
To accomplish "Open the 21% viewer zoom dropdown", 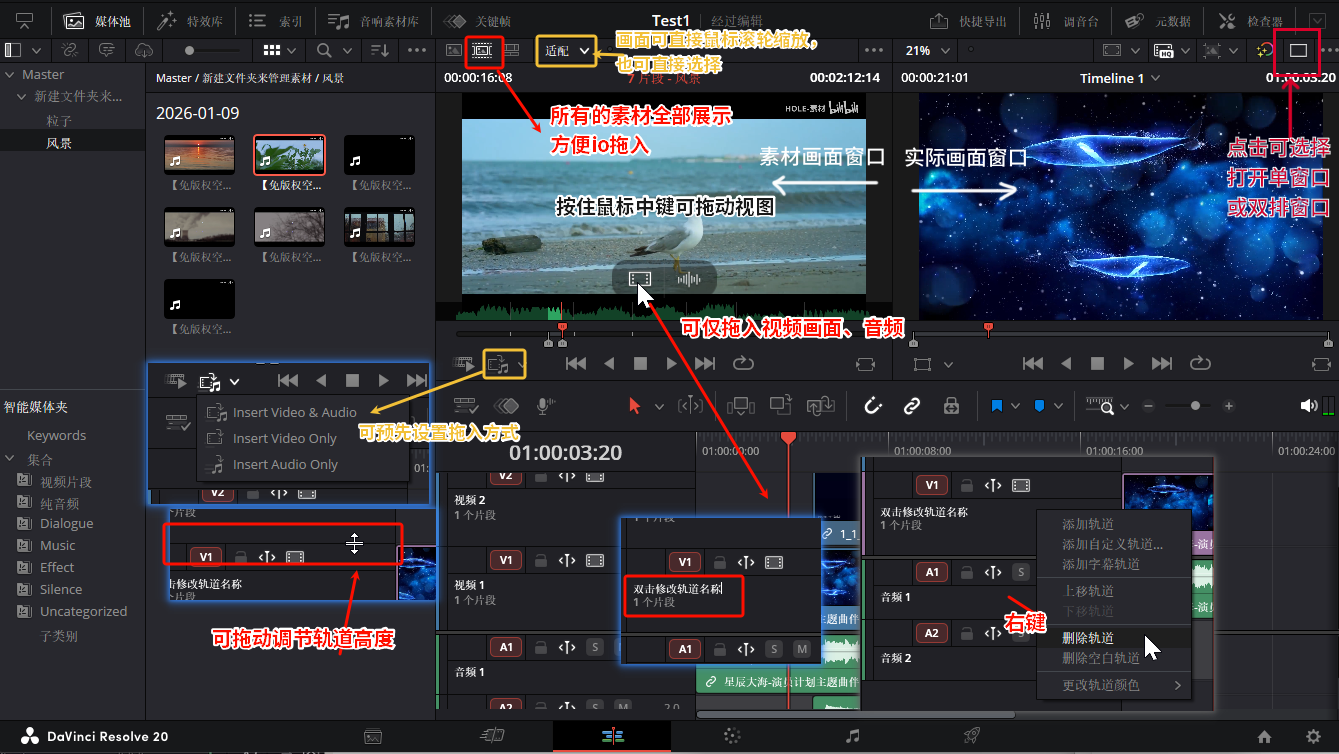I will (x=926, y=50).
